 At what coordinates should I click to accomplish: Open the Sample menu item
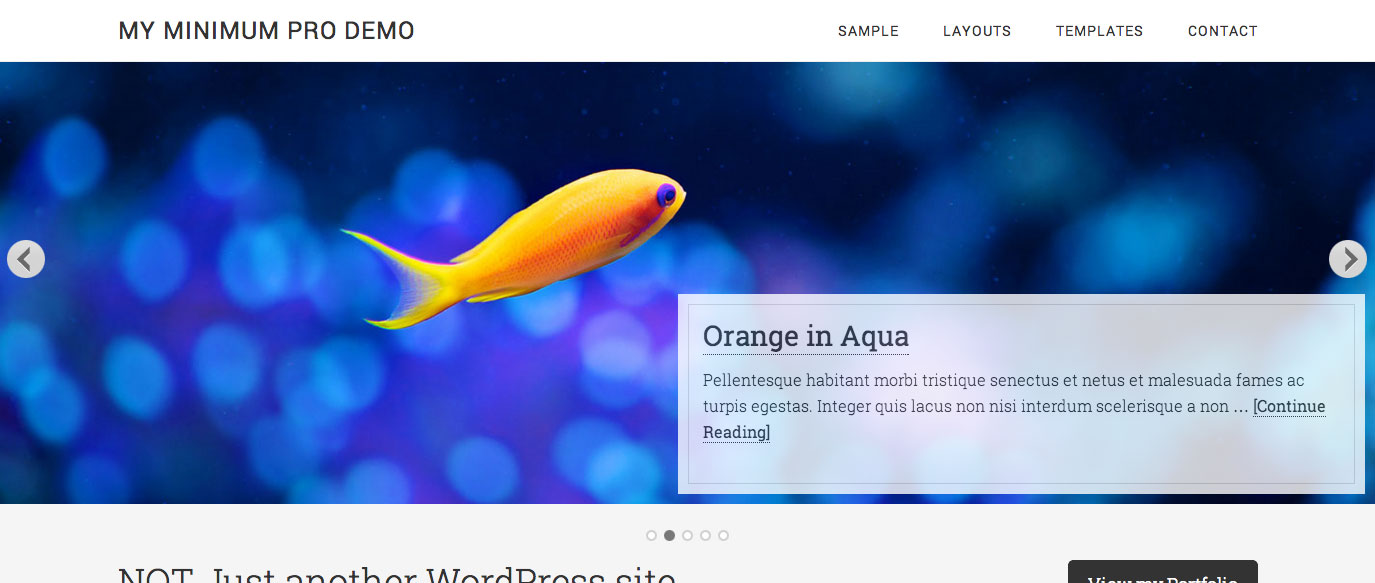pos(868,31)
